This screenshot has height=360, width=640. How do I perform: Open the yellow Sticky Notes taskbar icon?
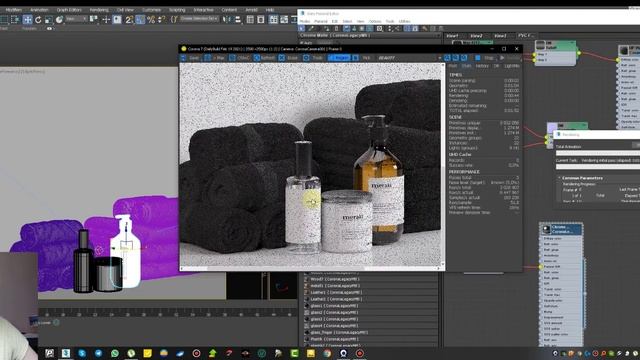147,353
